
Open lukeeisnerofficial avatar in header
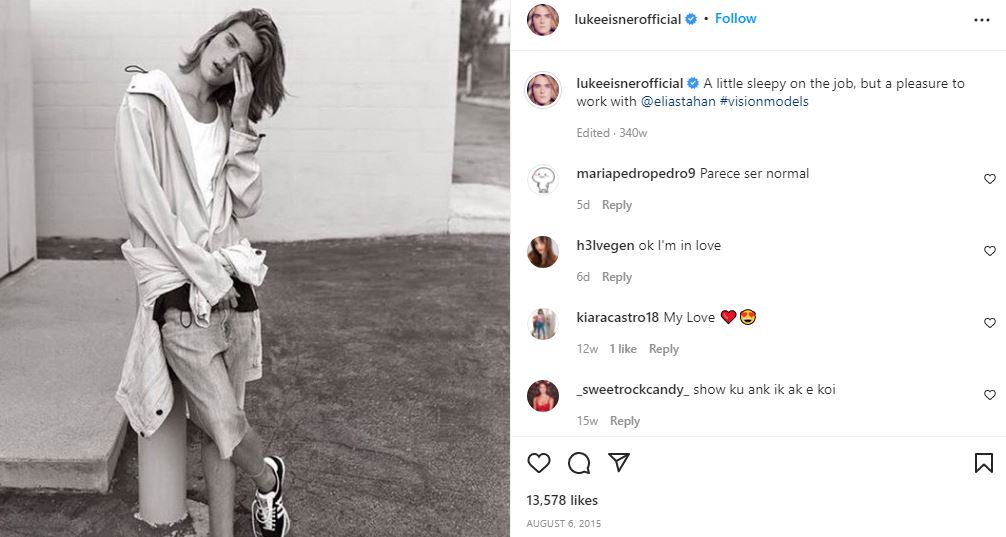[543, 19]
